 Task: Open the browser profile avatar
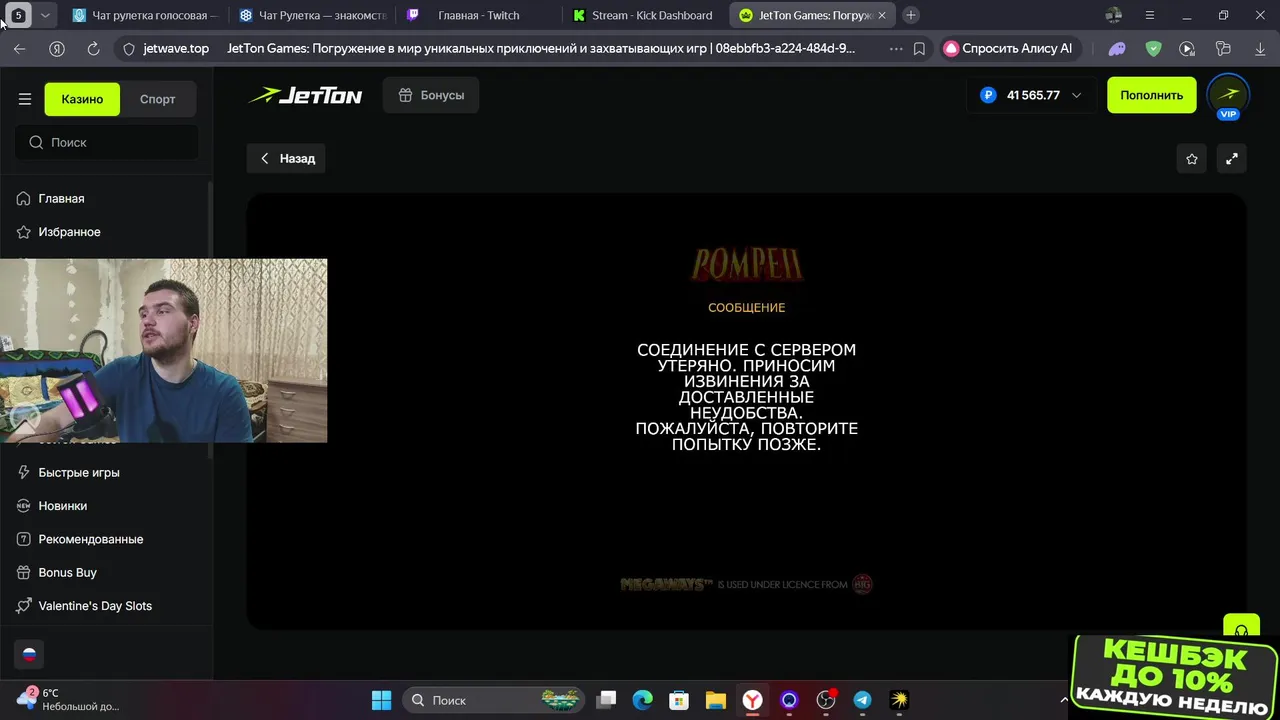pos(1113,15)
